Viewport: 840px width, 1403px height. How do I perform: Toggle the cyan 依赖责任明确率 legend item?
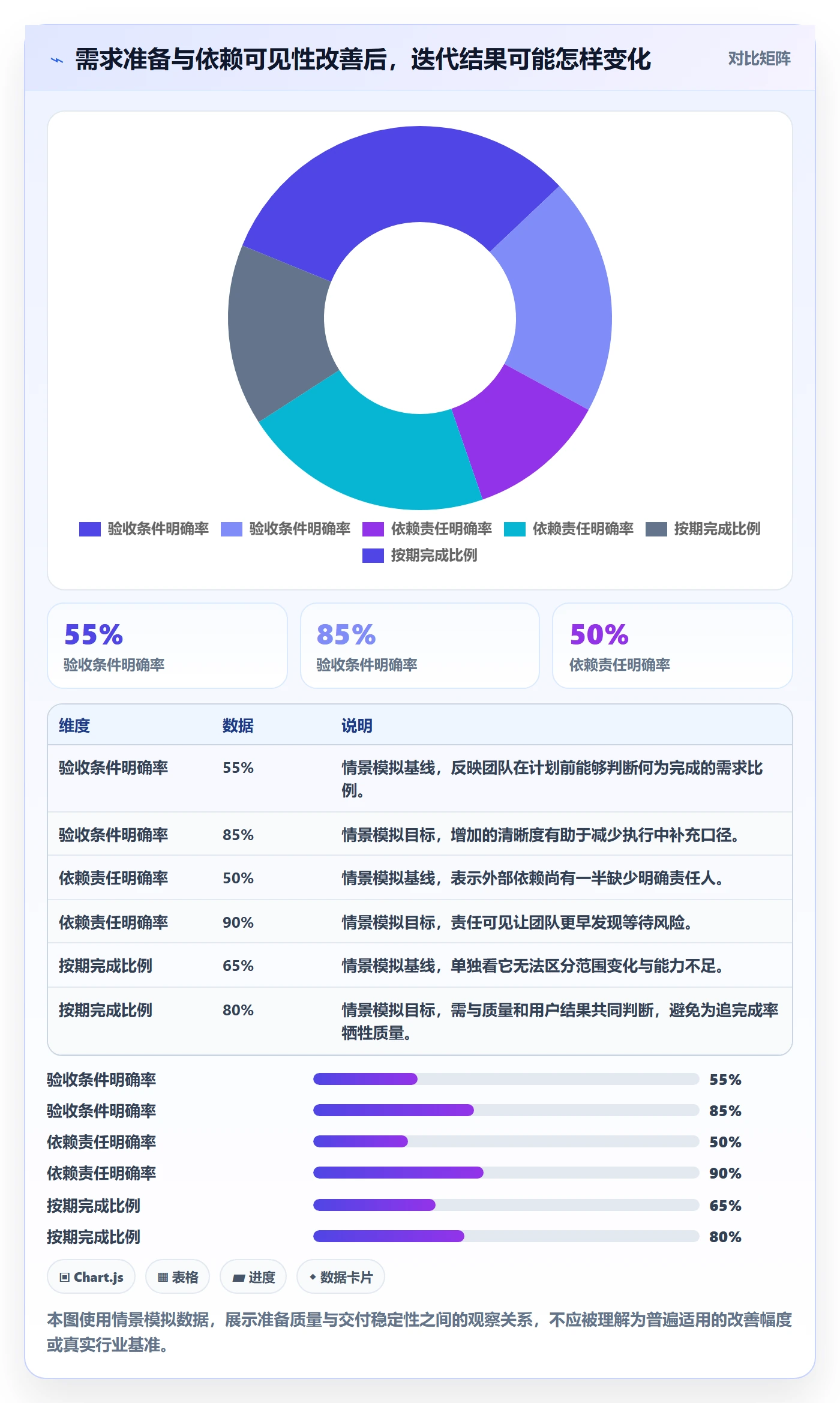point(569,529)
